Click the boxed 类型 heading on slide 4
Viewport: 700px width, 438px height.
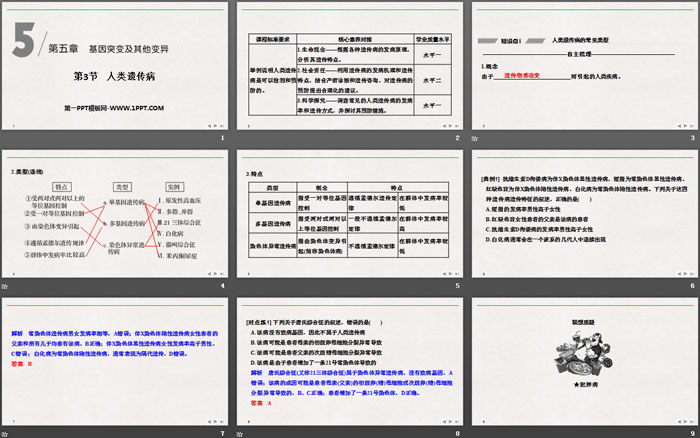pos(122,187)
